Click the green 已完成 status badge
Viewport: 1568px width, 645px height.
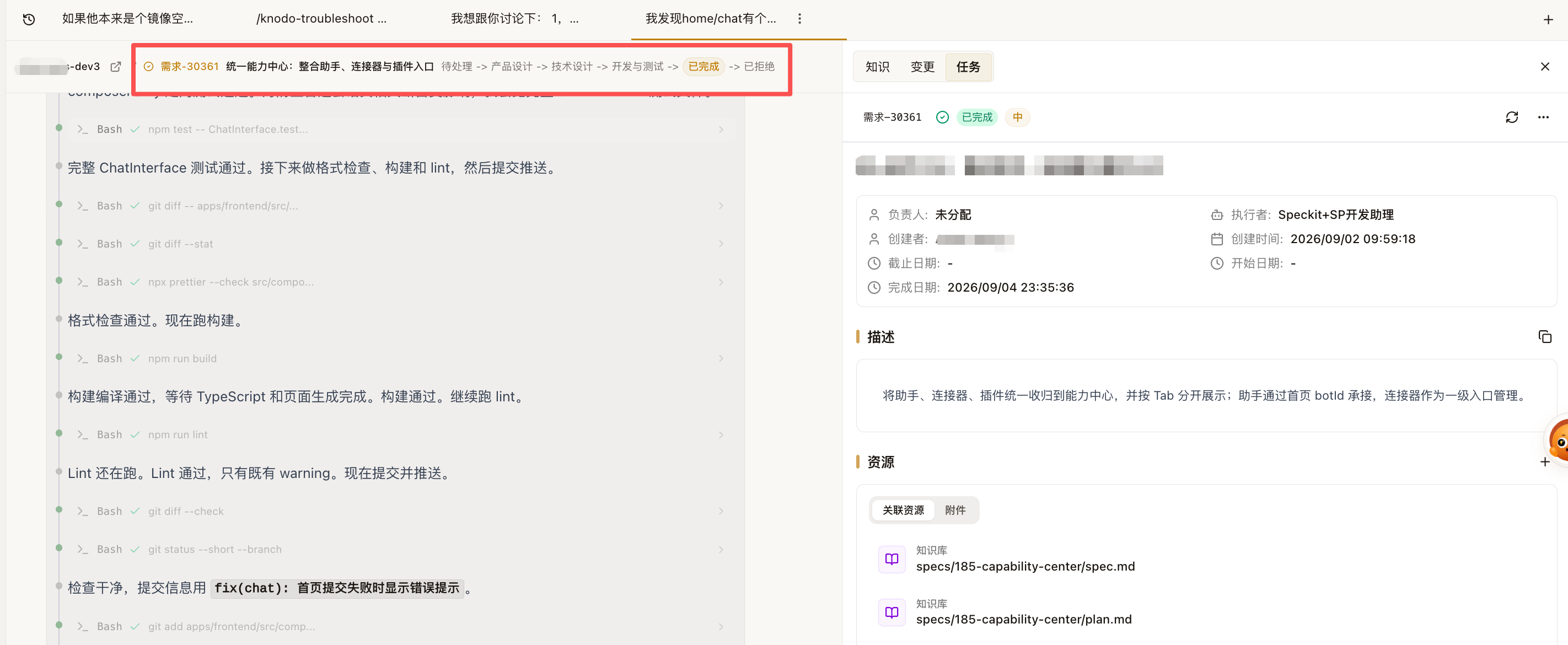[x=976, y=117]
